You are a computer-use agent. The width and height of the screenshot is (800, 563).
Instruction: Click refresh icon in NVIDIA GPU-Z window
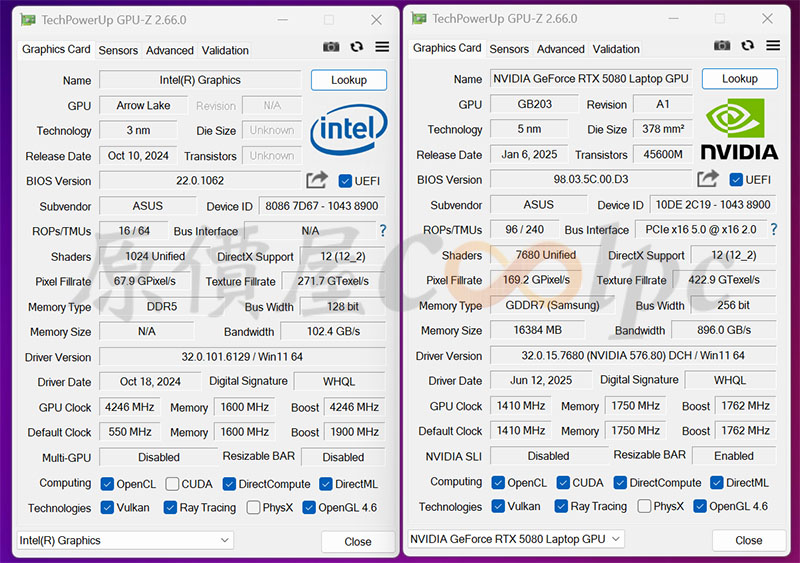tap(747, 45)
